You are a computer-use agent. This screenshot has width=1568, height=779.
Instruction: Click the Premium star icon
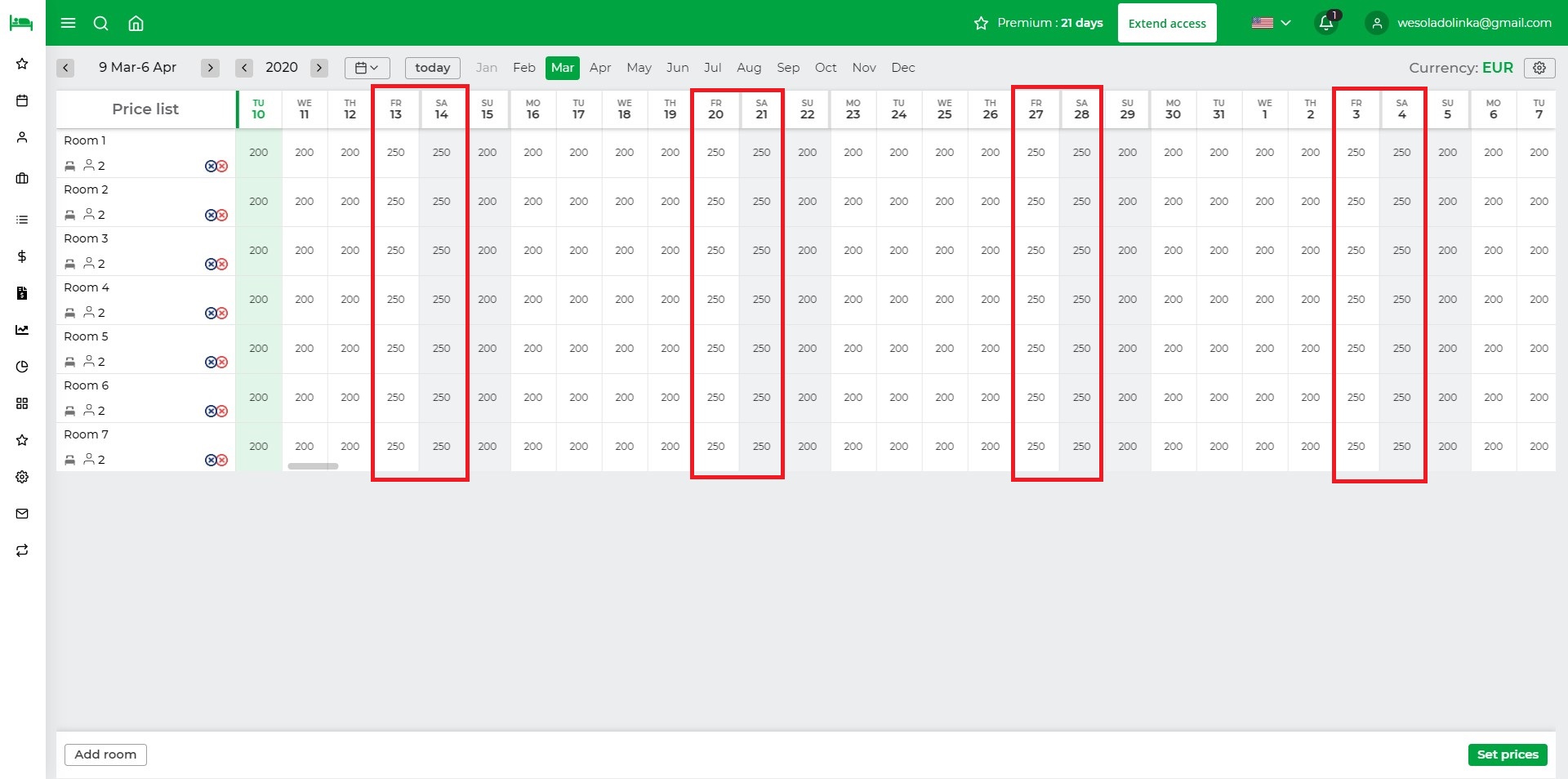pos(981,23)
